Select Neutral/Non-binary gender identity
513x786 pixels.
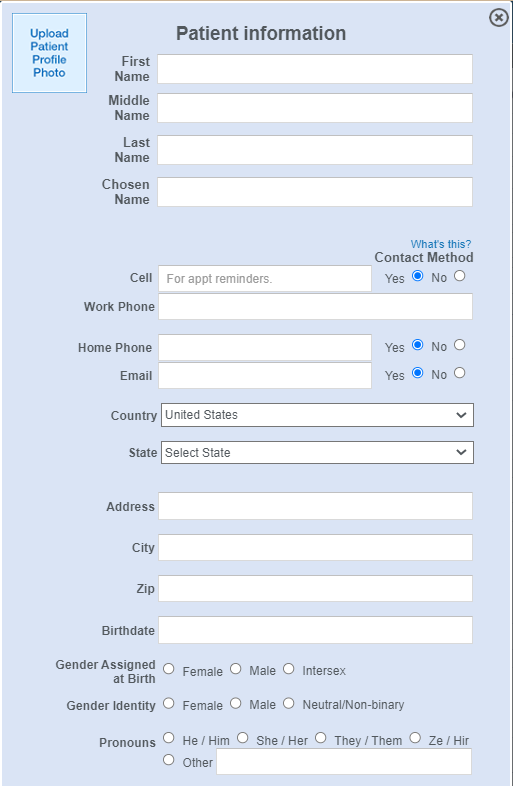pyautogui.click(x=288, y=703)
